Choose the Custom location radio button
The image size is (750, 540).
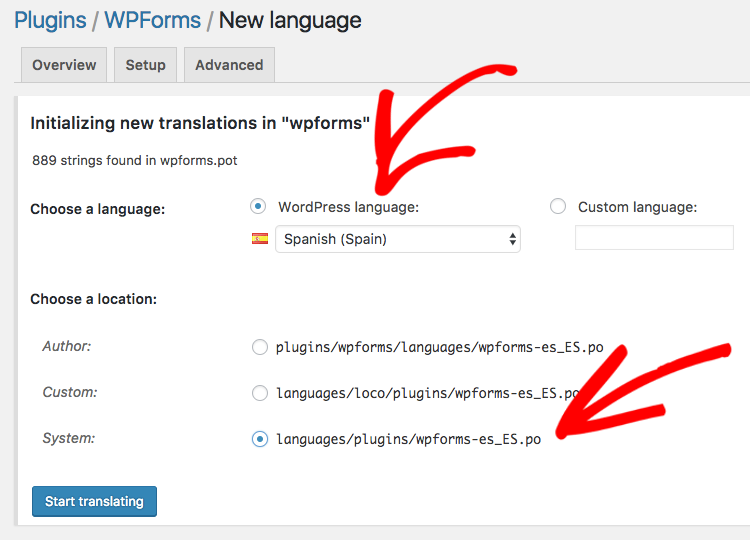(x=260, y=393)
